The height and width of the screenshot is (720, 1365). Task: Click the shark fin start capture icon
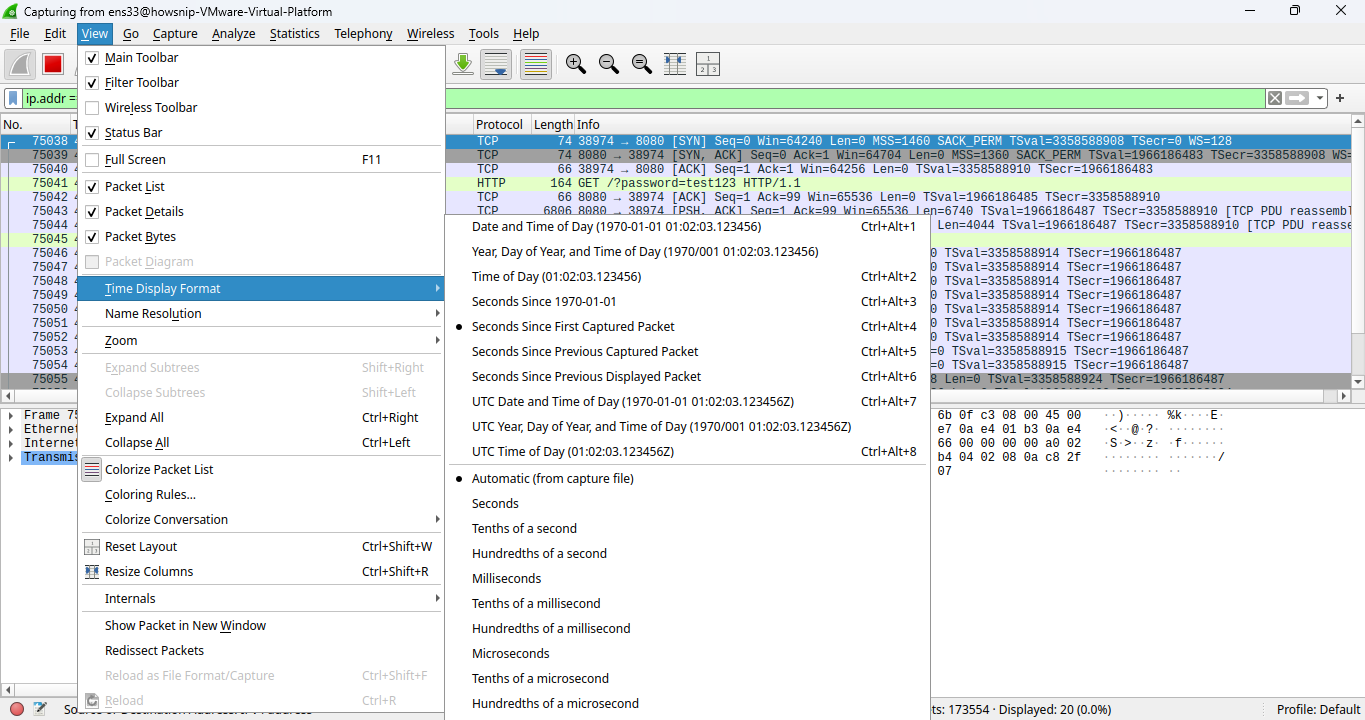click(x=21, y=64)
